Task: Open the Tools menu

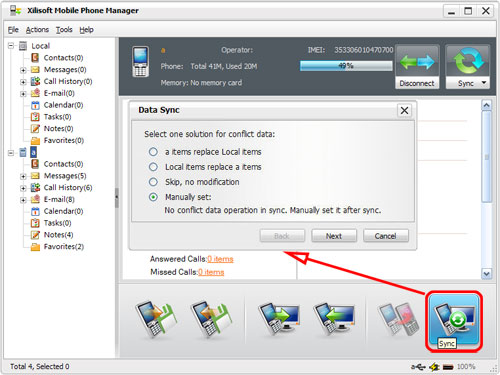Action: pyautogui.click(x=64, y=30)
